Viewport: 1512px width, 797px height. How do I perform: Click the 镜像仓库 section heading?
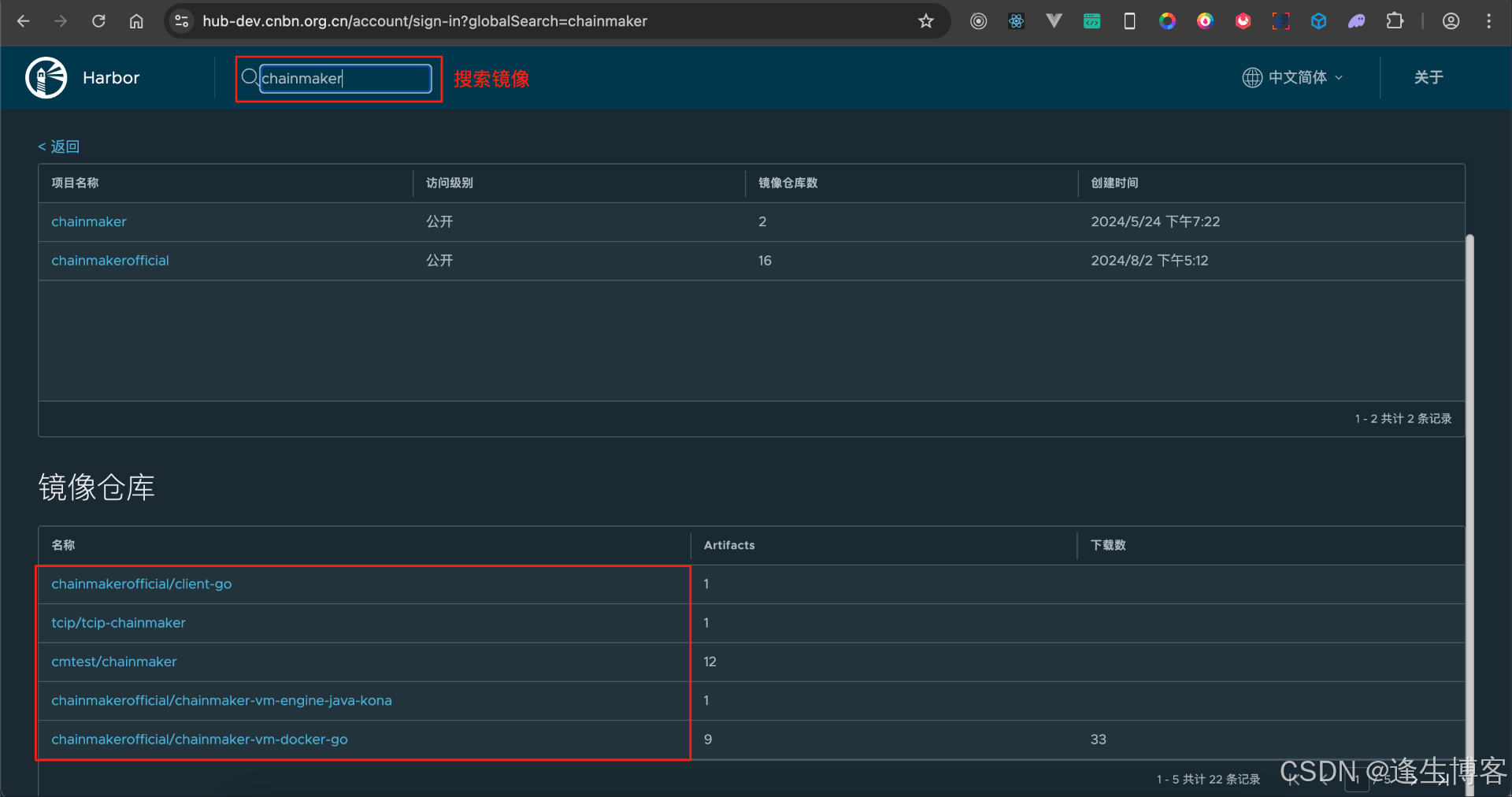tap(97, 487)
